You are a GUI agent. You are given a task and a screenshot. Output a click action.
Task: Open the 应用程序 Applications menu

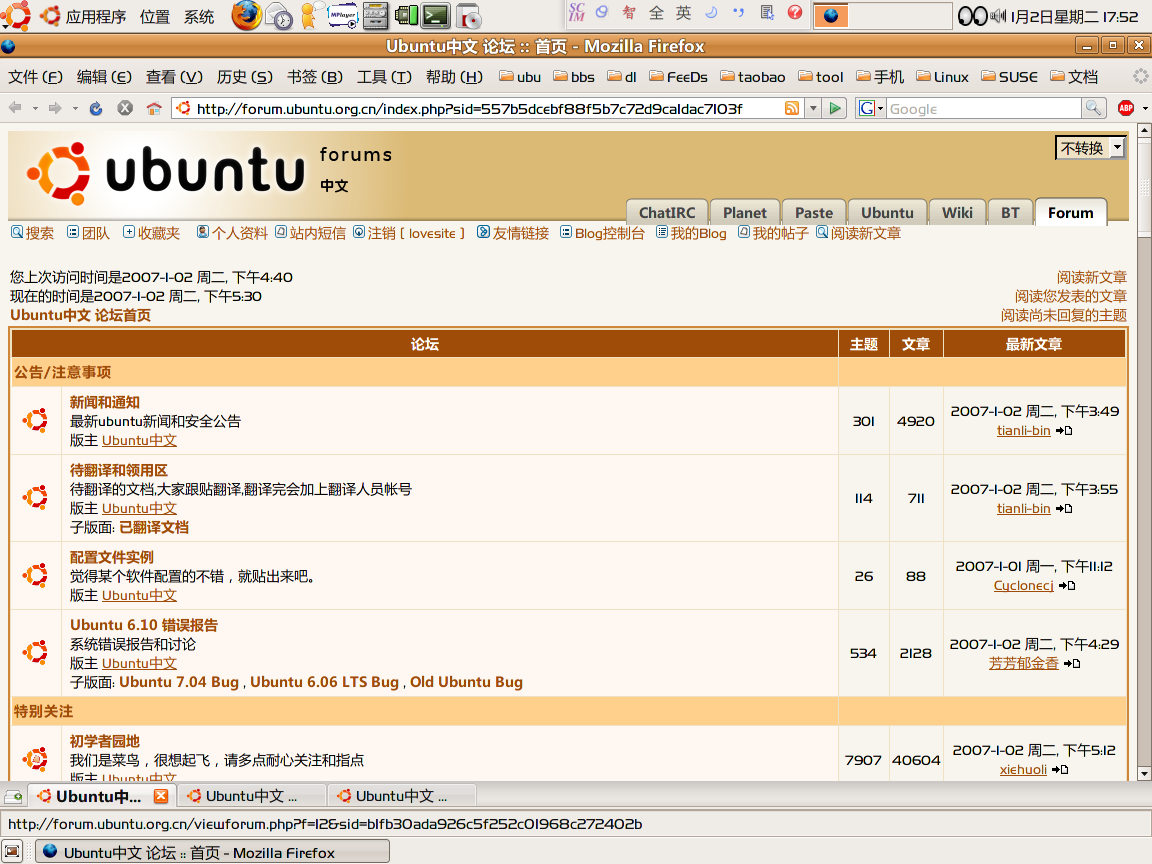96,16
